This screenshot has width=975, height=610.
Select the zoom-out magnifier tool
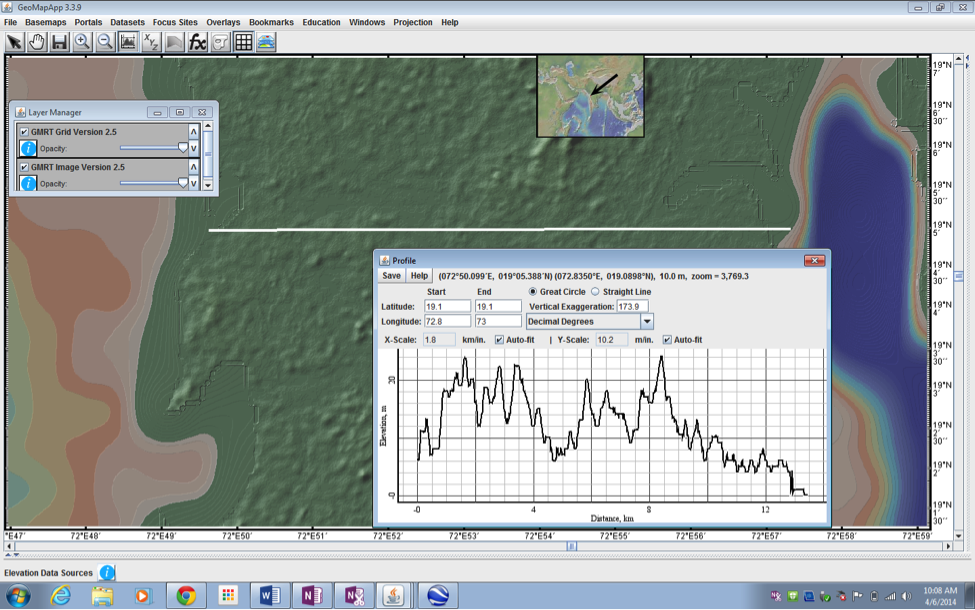[105, 42]
